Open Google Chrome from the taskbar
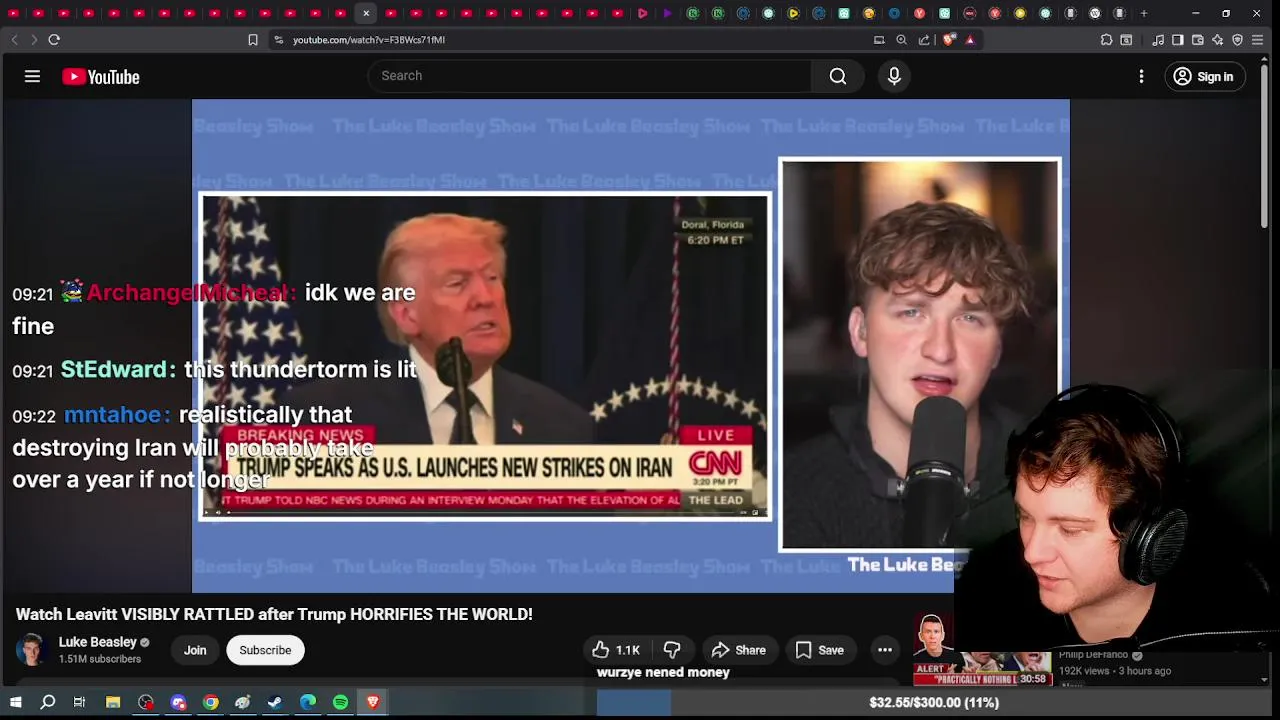 click(x=210, y=703)
